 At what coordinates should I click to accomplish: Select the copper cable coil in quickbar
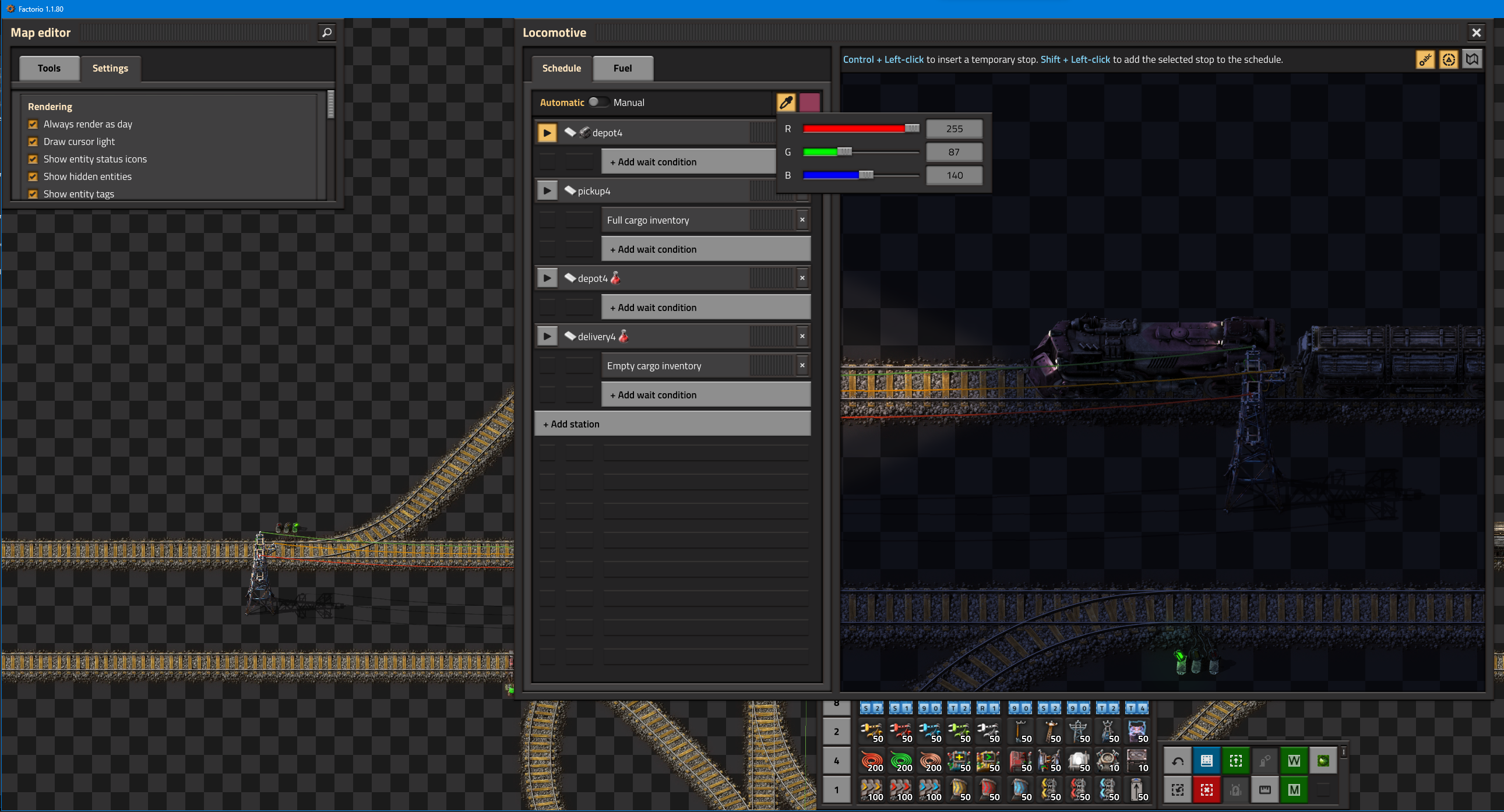[929, 761]
